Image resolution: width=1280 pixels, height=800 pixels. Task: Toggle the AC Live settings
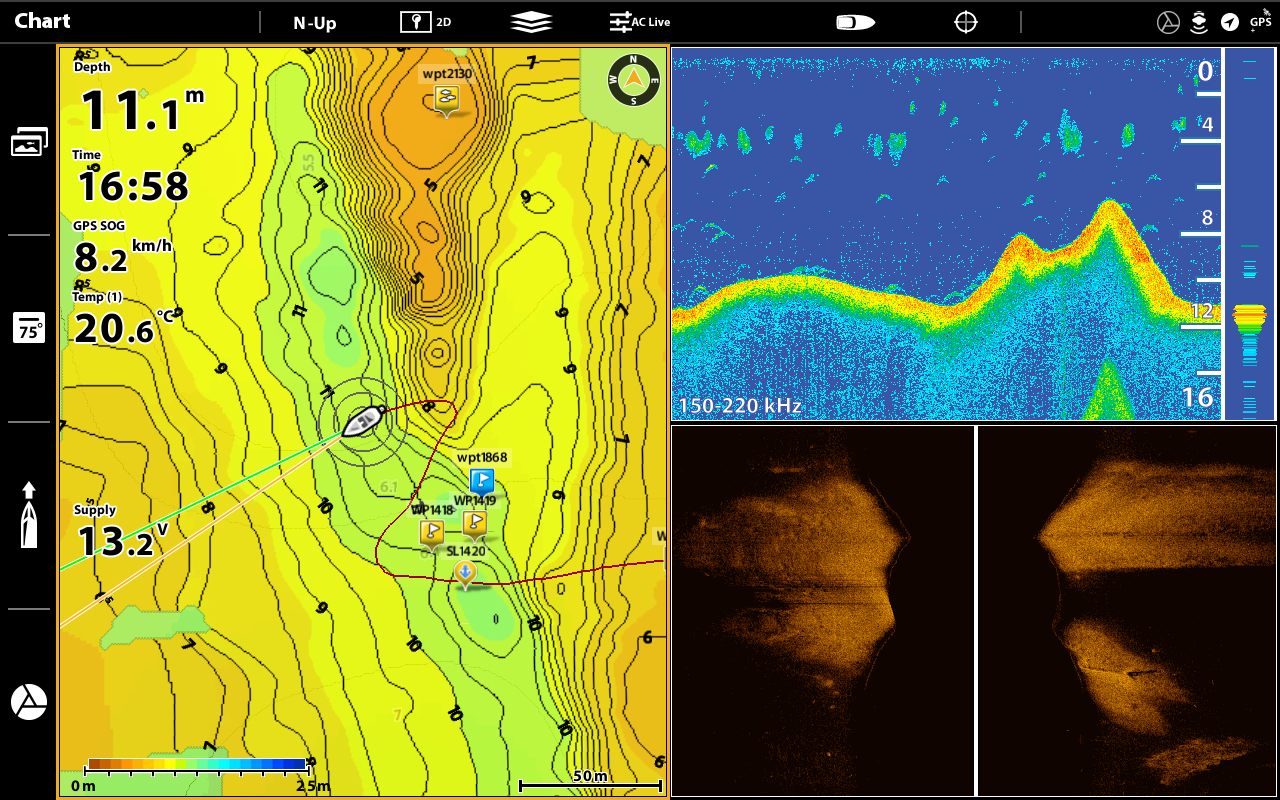640,22
